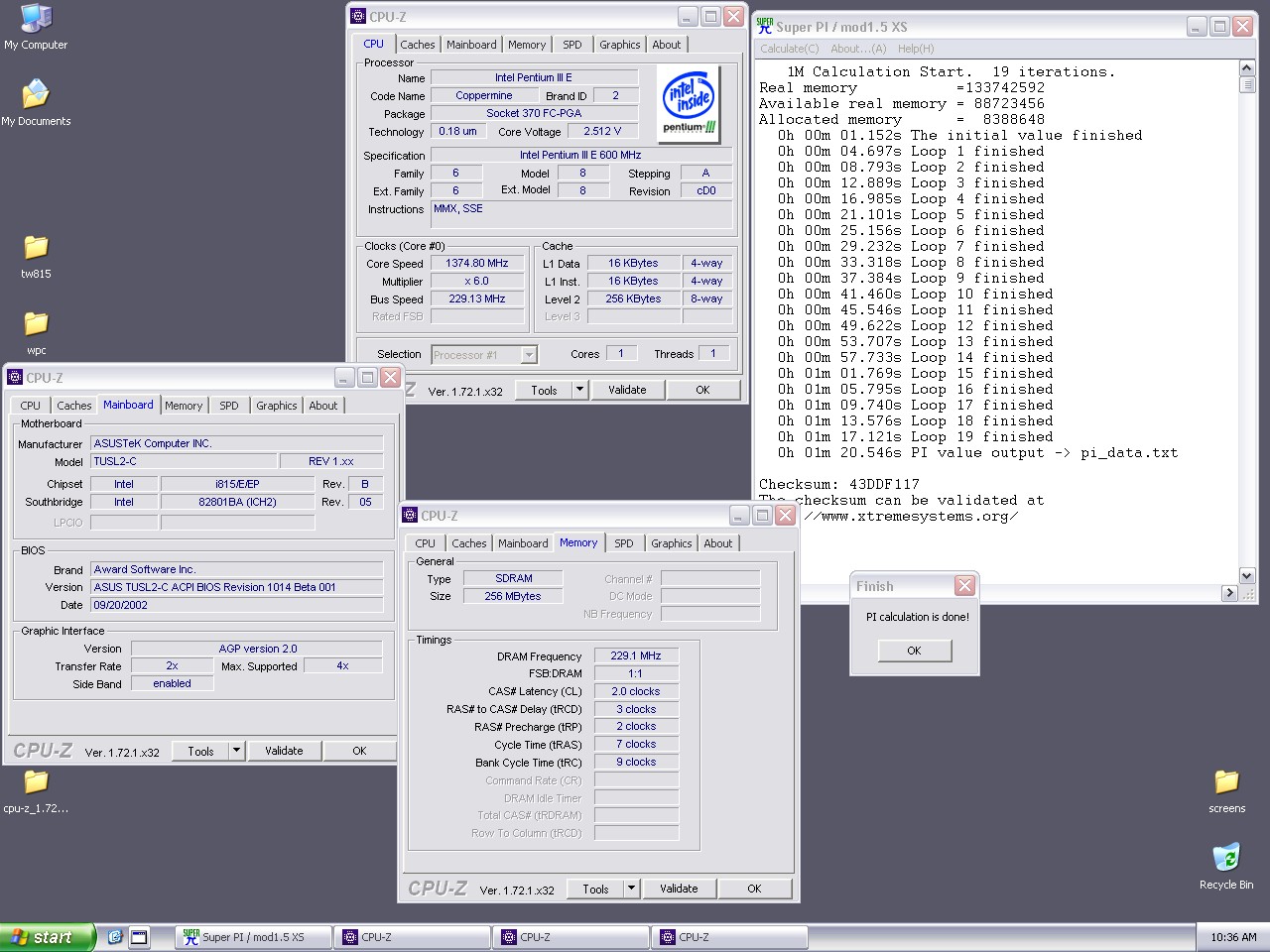Open Calculate menu in Super PI
The image size is (1270, 952).
point(790,49)
